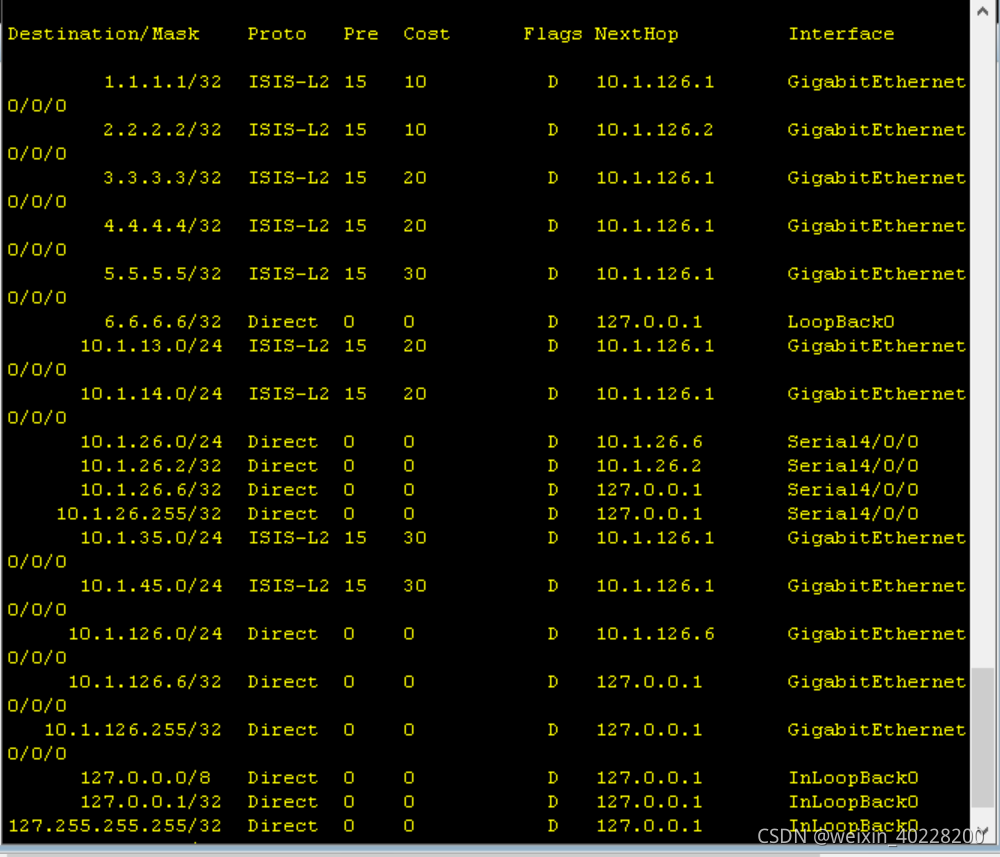Click destination 4.4.4.4/32
1000x857 pixels.
(163, 226)
